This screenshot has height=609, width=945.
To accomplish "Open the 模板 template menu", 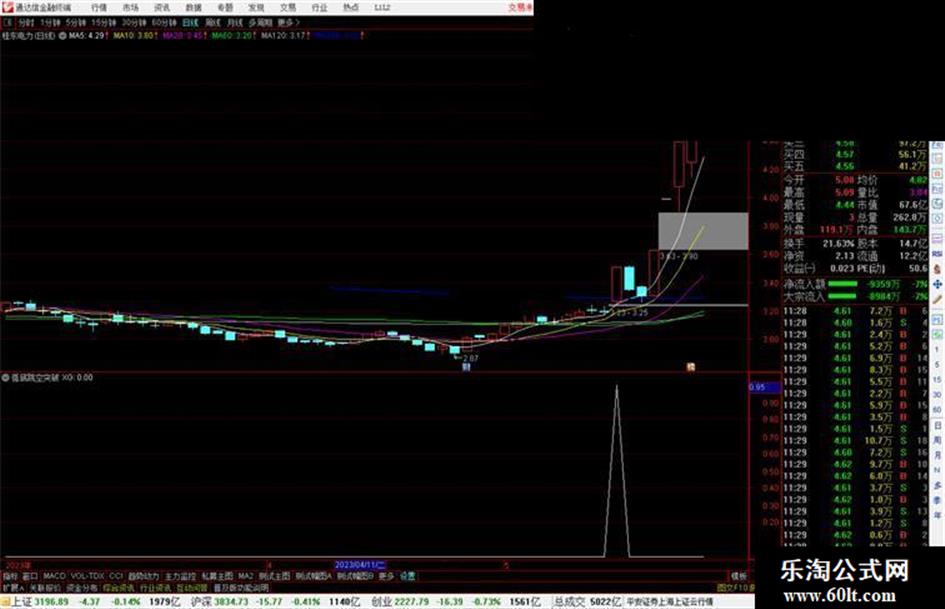I will tap(739, 576).
